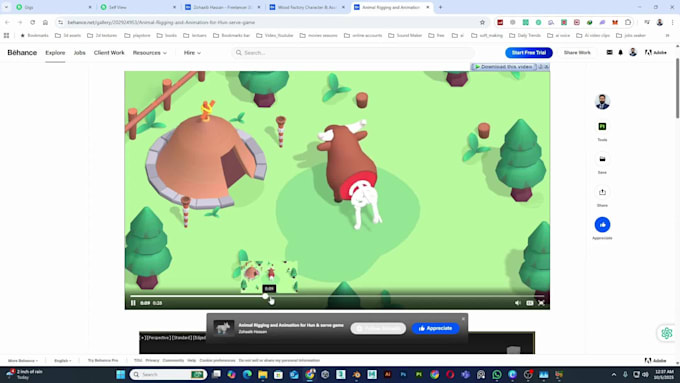Click the seek preview thumbnail above the progress bar
Screen dimensions: 680x383
pyautogui.click(x=269, y=276)
